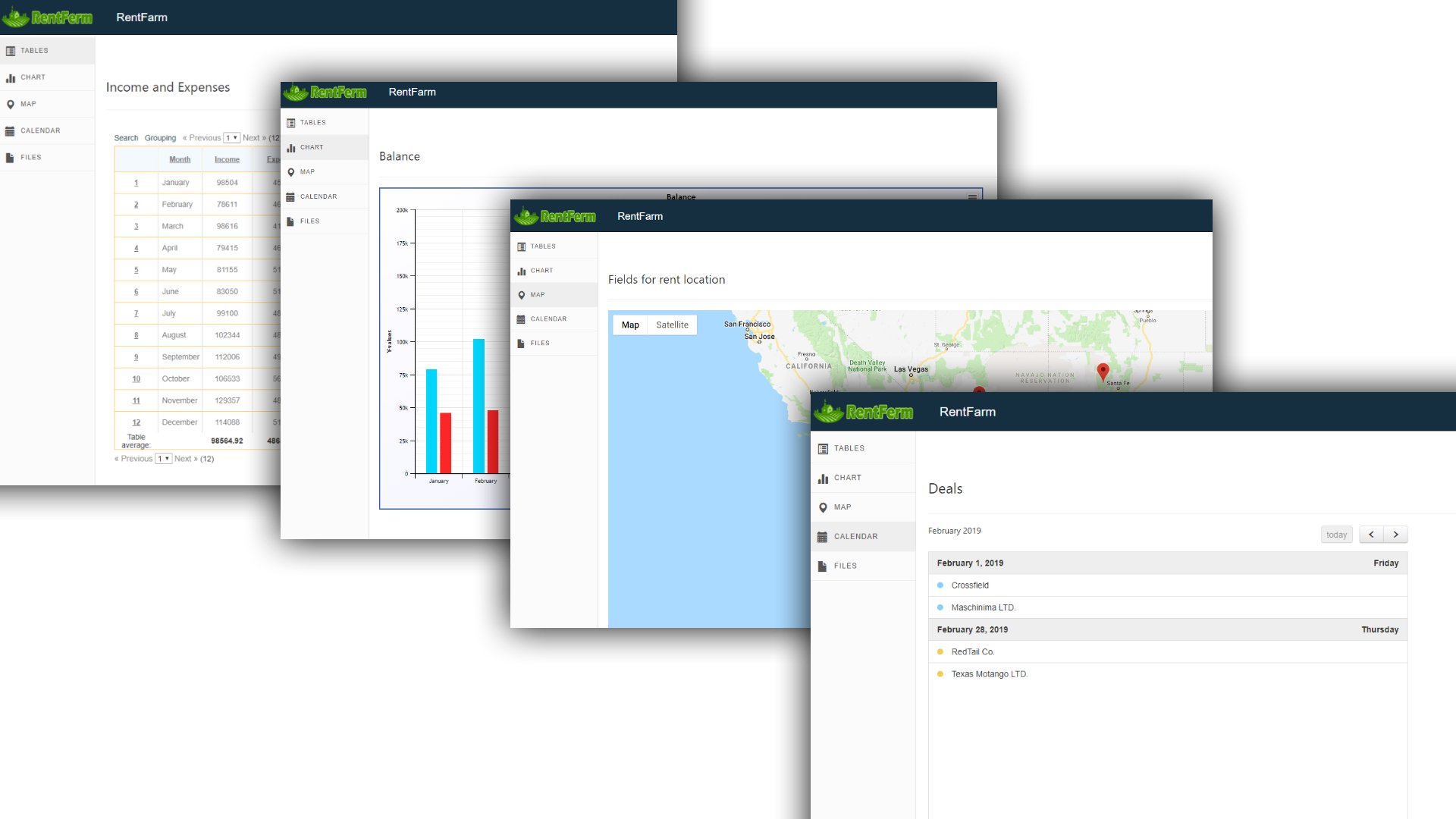Go to the next month in Deals calendar

[x=1395, y=535]
